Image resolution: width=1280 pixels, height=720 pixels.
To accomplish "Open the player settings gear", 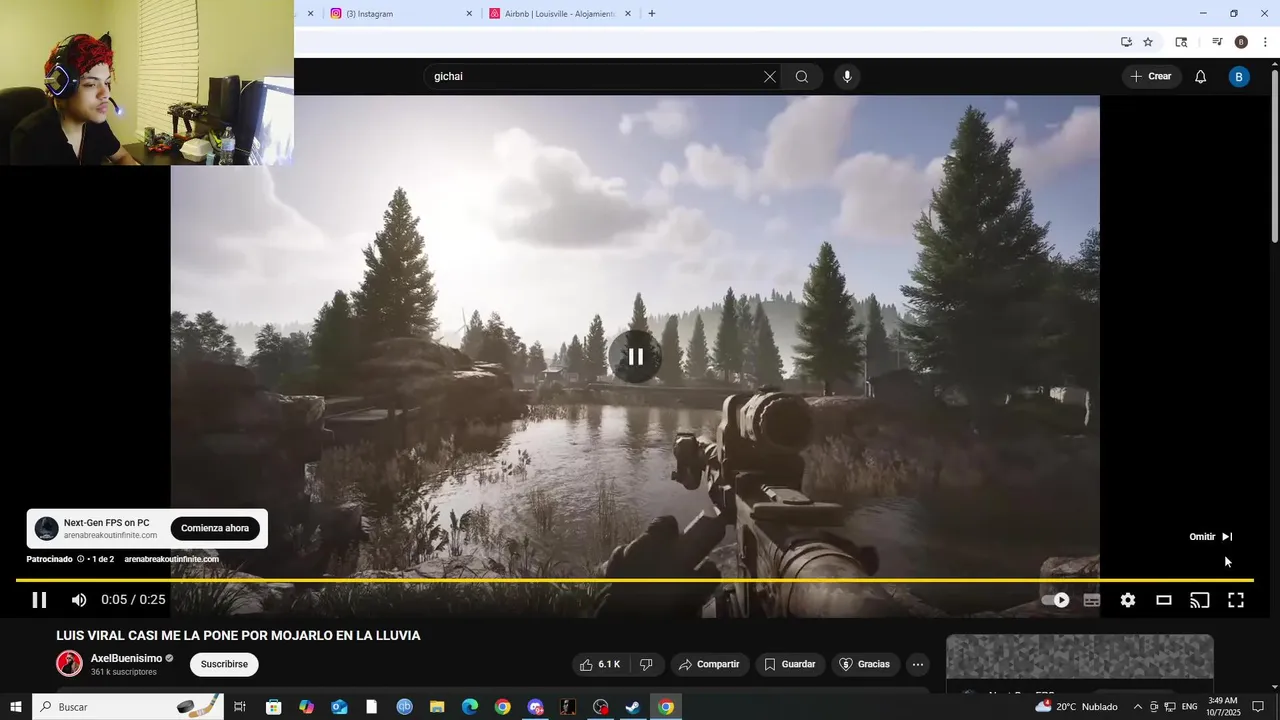I will (1128, 600).
